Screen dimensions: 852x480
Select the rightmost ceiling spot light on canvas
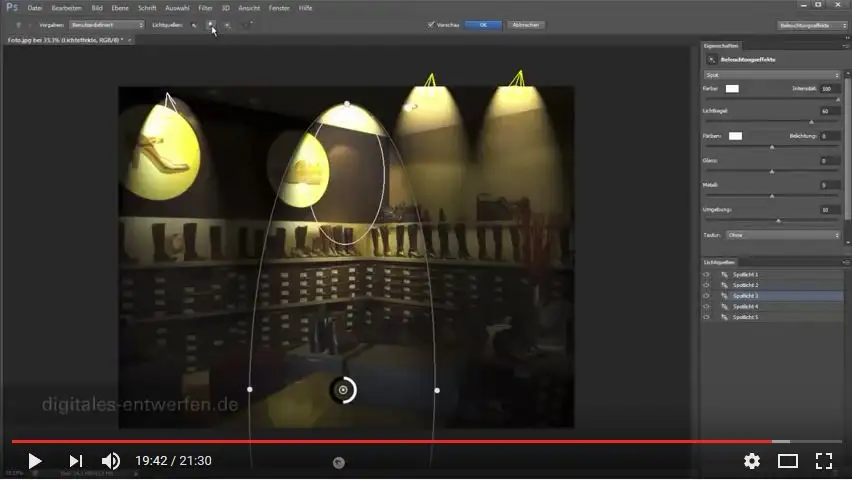tap(518, 80)
